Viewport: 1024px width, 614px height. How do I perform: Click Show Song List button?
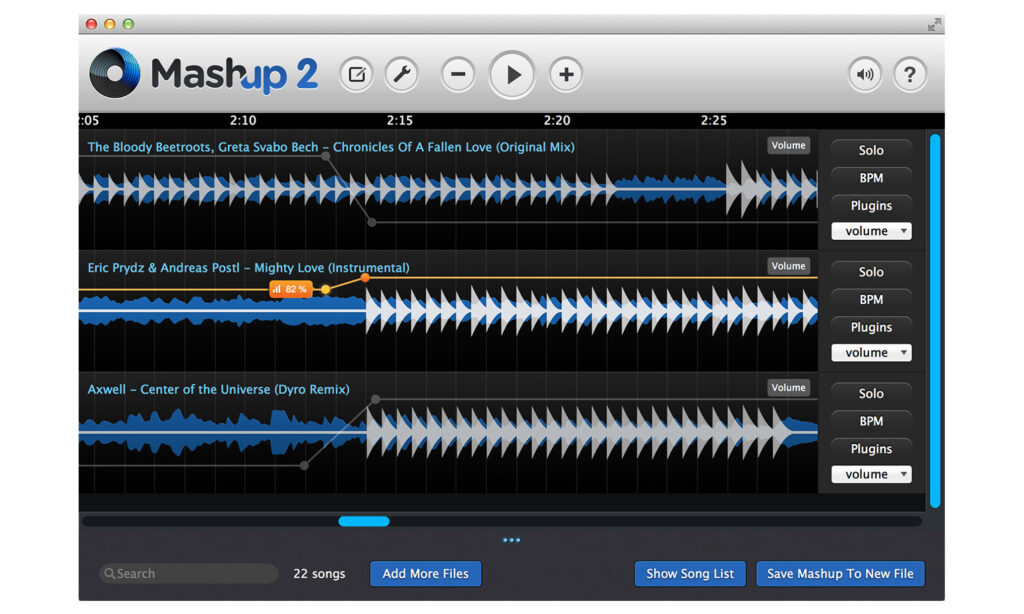point(690,574)
